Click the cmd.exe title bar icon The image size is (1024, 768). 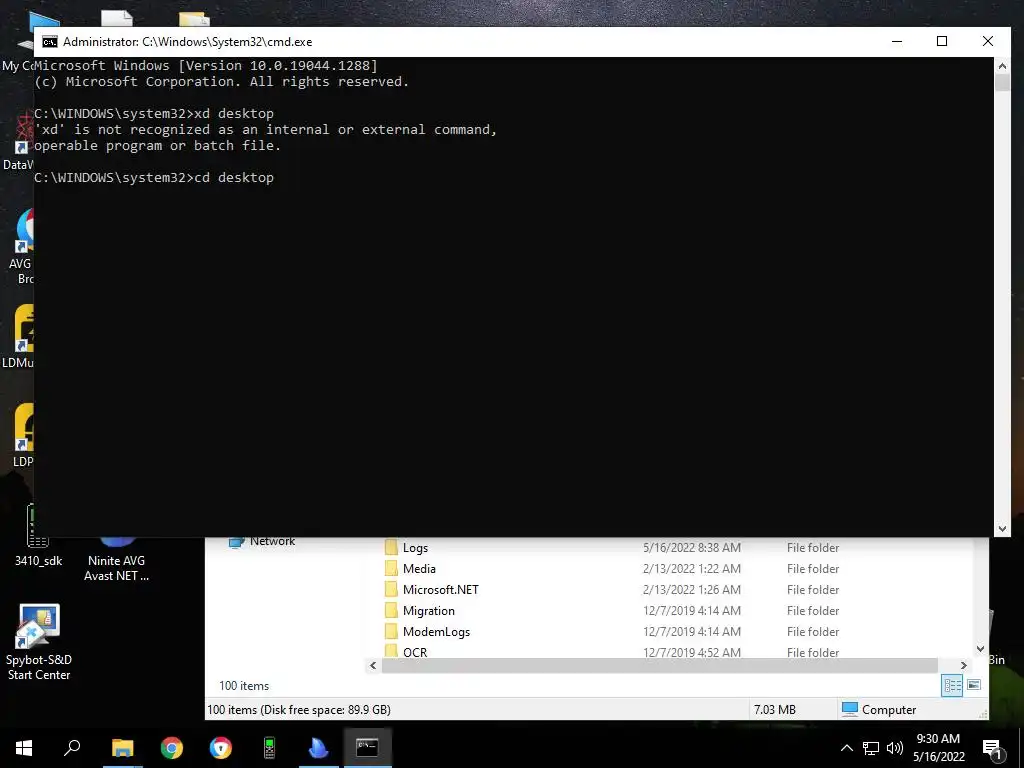[x=50, y=42]
